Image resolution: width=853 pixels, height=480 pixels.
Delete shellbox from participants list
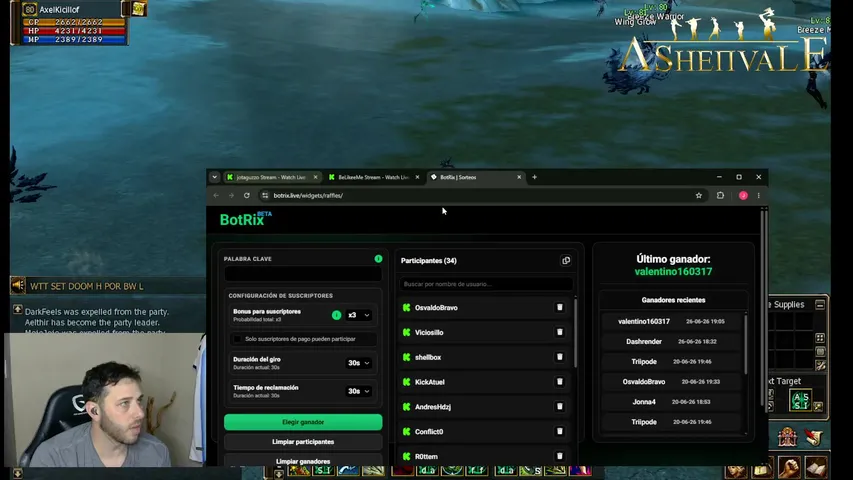point(559,357)
